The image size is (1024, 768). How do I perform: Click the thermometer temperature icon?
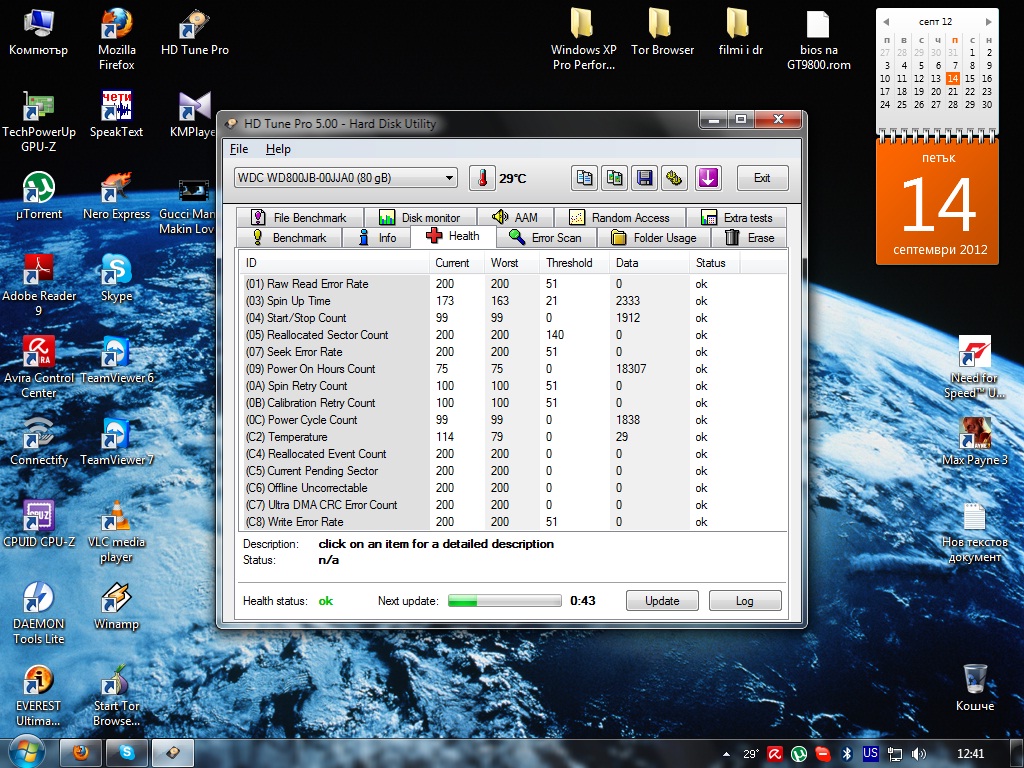482,178
